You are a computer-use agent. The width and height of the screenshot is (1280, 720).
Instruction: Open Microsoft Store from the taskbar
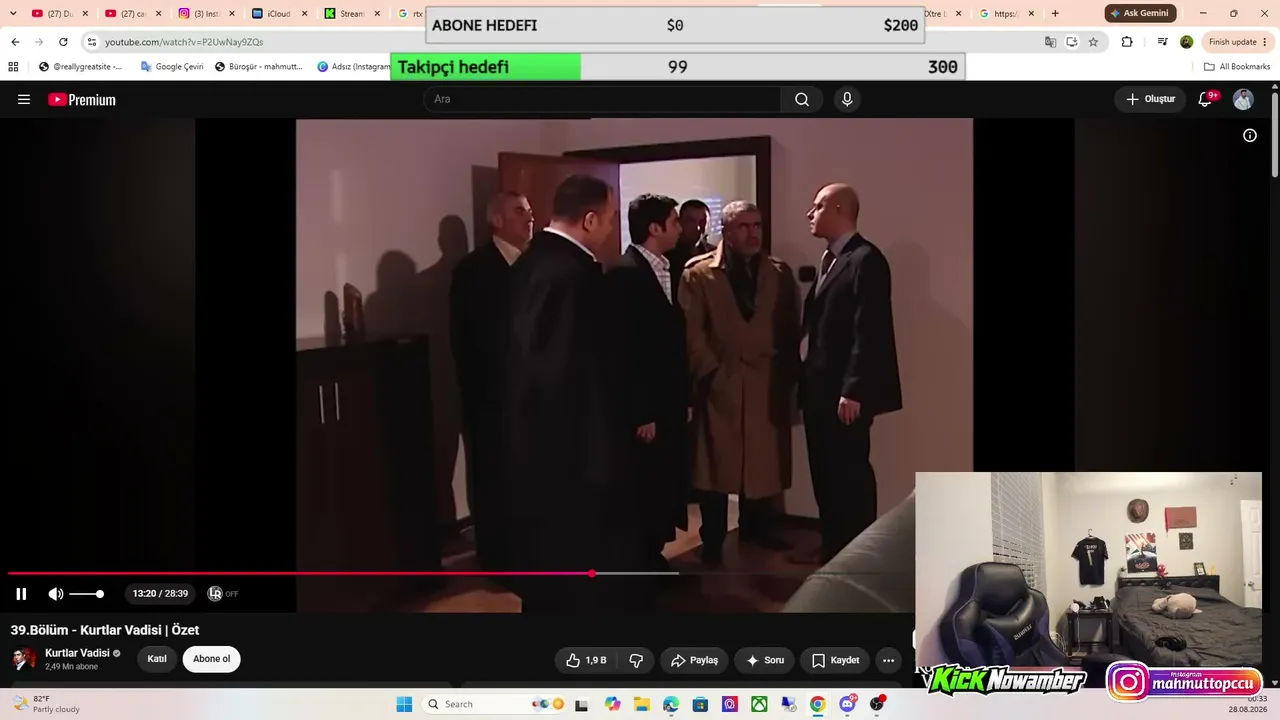point(700,704)
